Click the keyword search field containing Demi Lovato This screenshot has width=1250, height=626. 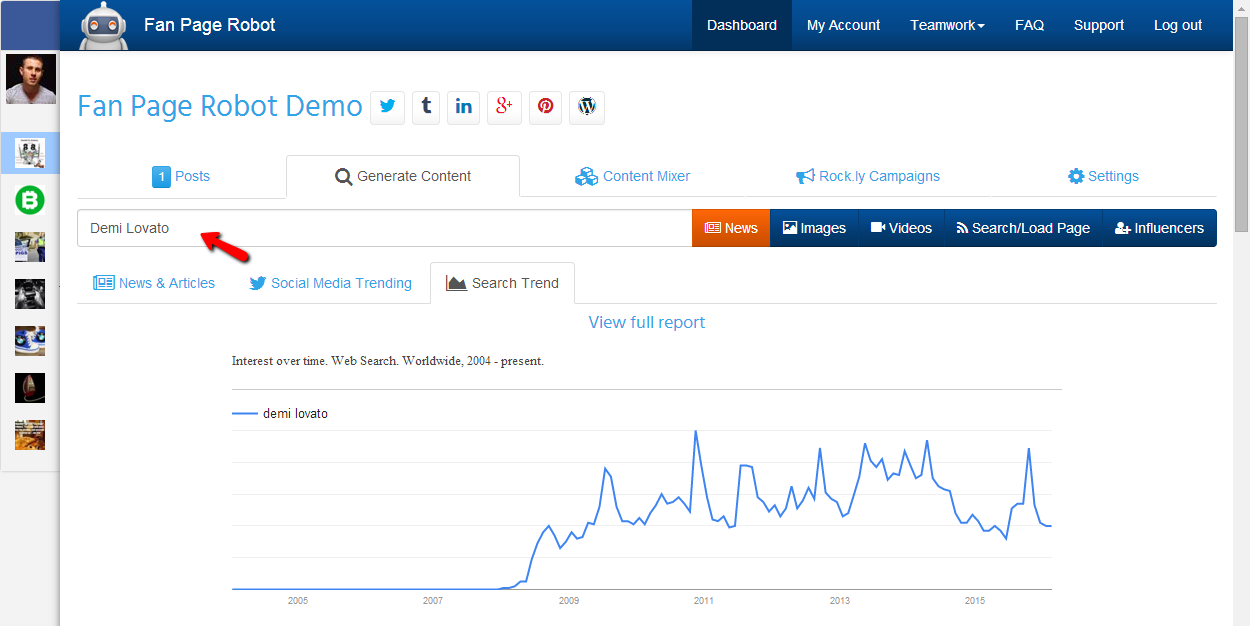(385, 228)
